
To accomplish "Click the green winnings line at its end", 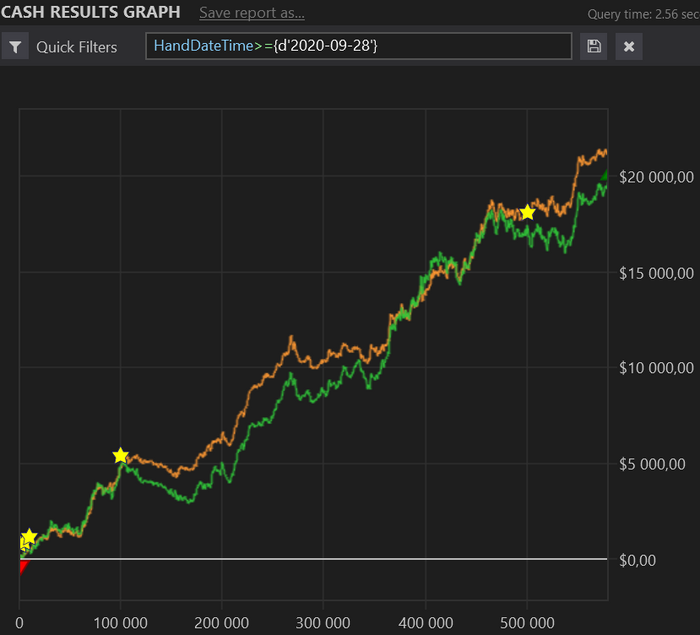I will point(605,188).
